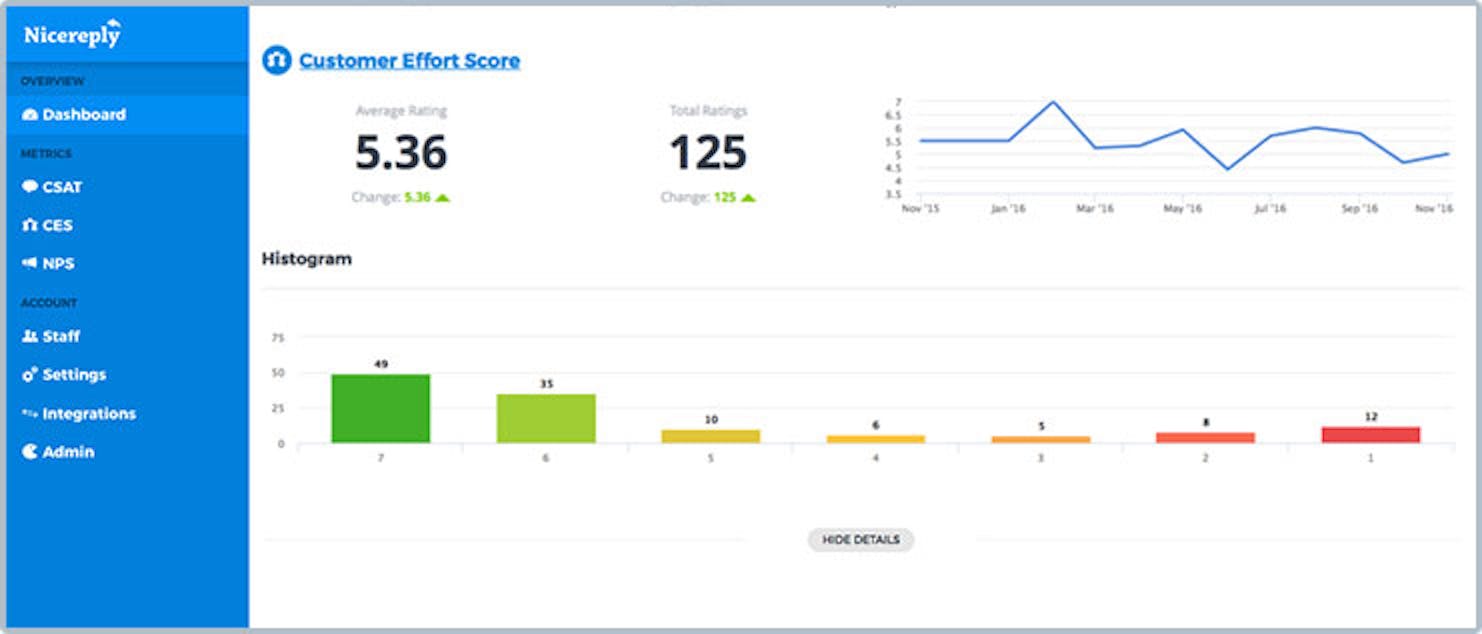Click the Average Rating label
1482x634 pixels.
coord(401,111)
